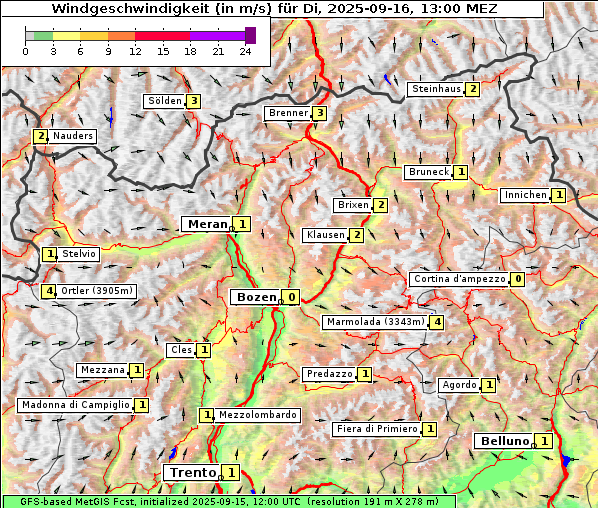Click the Innichen location label

[x=526, y=195]
